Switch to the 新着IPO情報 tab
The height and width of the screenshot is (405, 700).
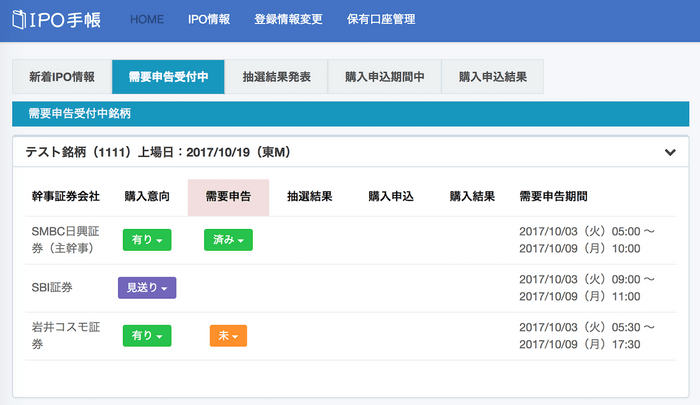[62, 77]
